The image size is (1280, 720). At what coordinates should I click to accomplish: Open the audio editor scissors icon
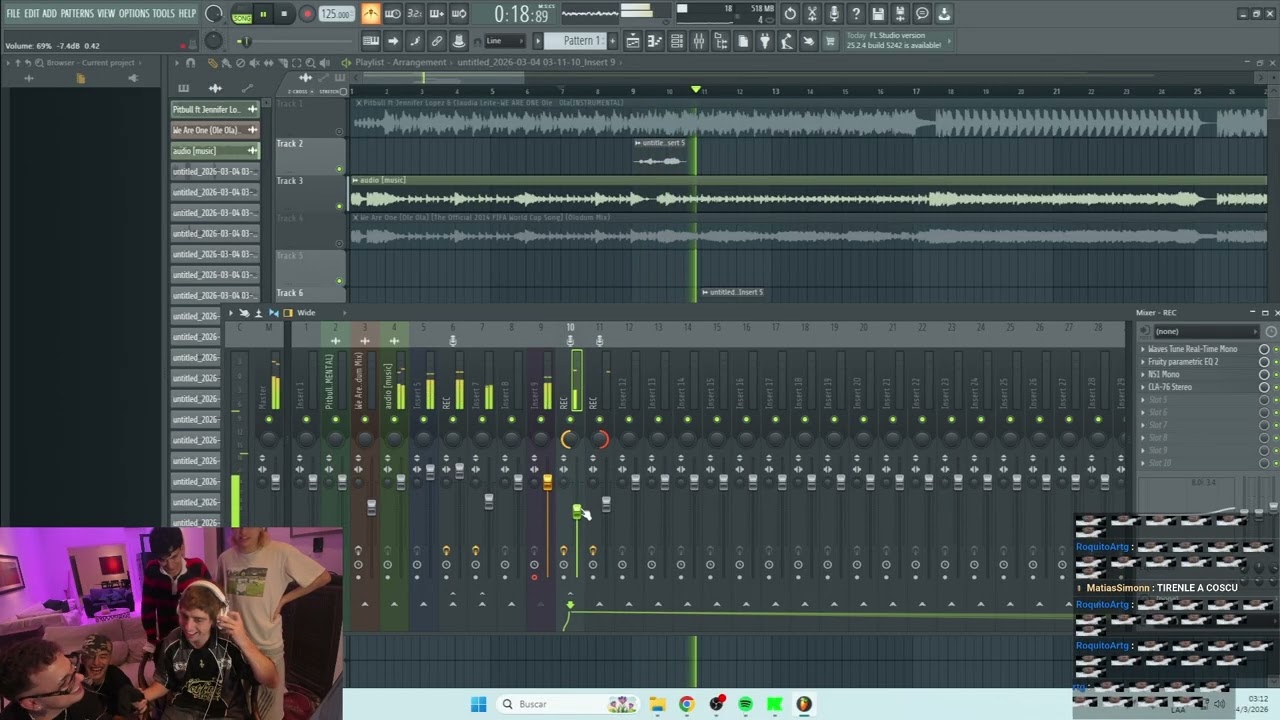[x=812, y=14]
